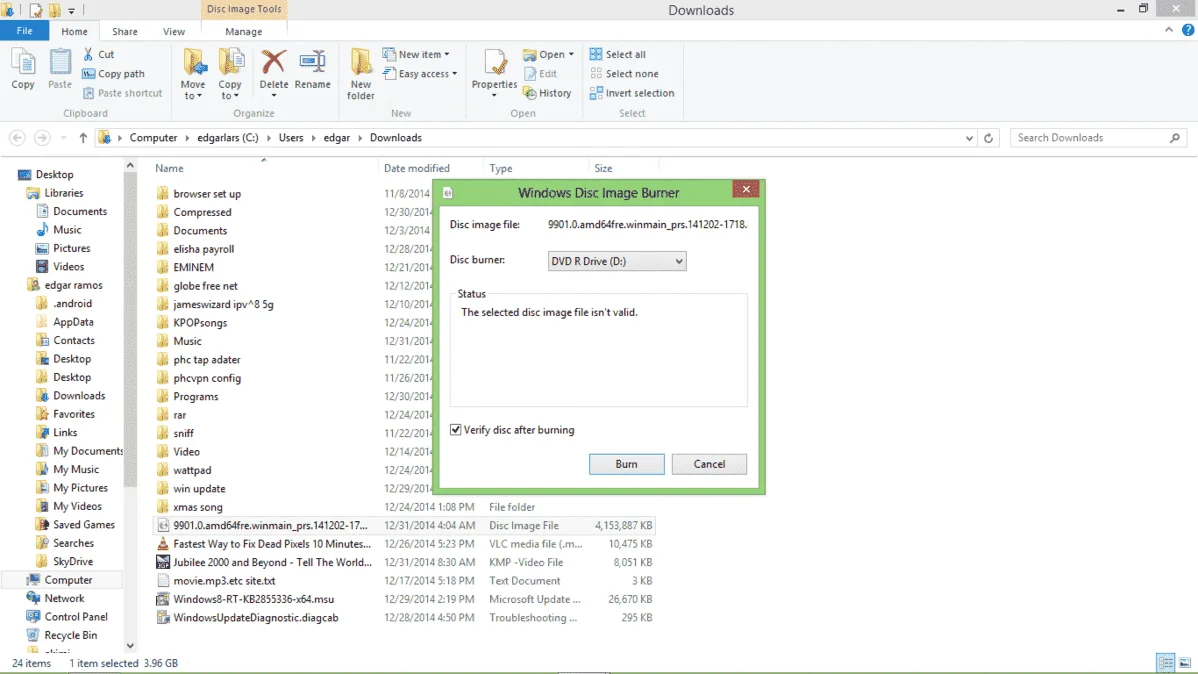
Task: Switch to the View ribbon tab
Action: (173, 31)
